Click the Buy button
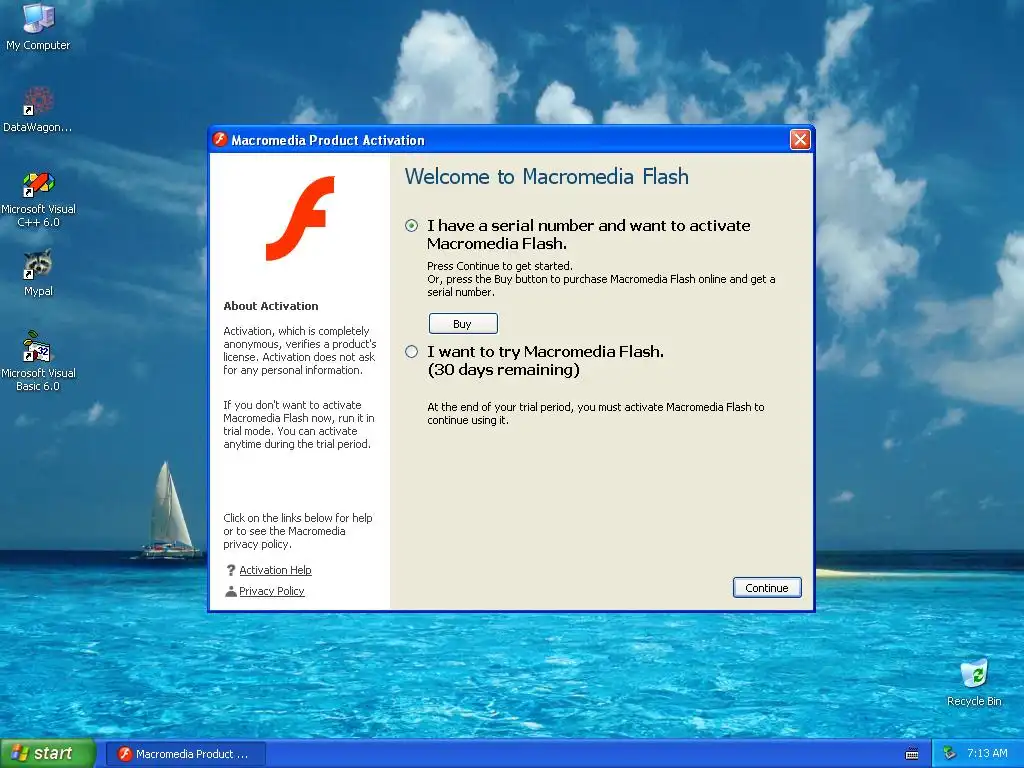This screenshot has width=1024, height=768. (463, 324)
